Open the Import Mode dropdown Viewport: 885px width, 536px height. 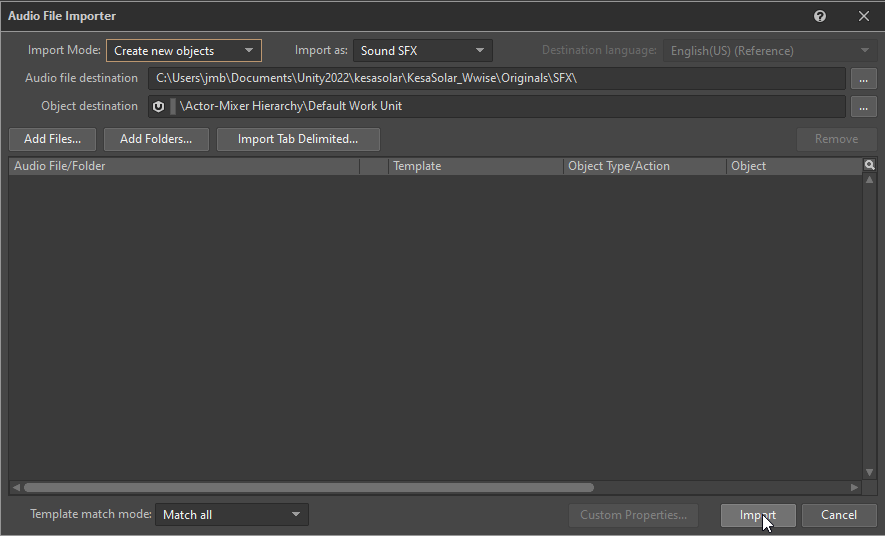(184, 50)
